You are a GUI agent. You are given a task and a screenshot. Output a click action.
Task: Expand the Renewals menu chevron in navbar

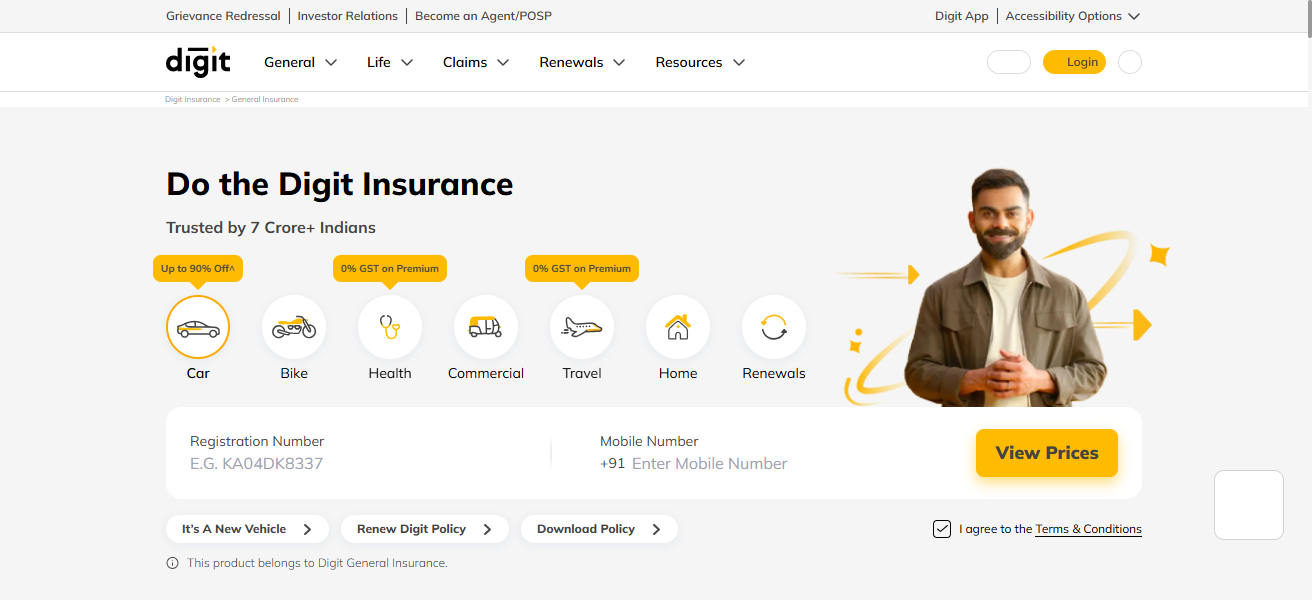click(619, 62)
